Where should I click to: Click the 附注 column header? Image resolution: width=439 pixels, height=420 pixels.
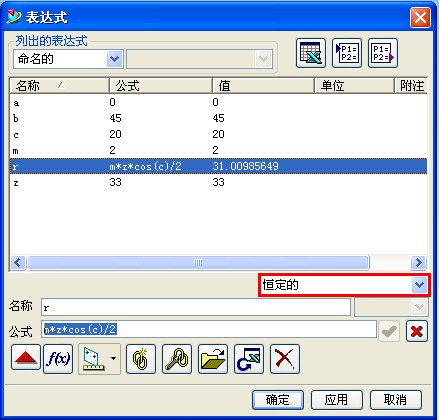tap(411, 86)
